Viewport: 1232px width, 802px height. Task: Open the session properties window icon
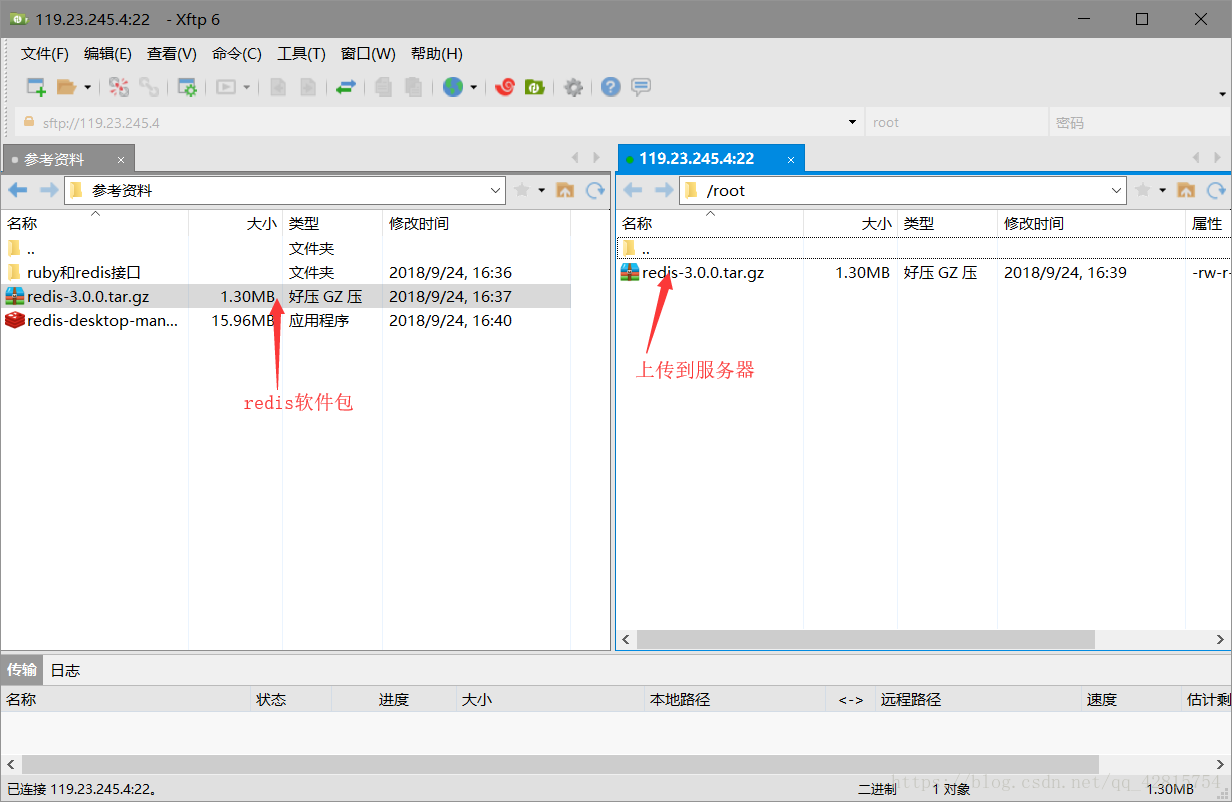coord(187,87)
